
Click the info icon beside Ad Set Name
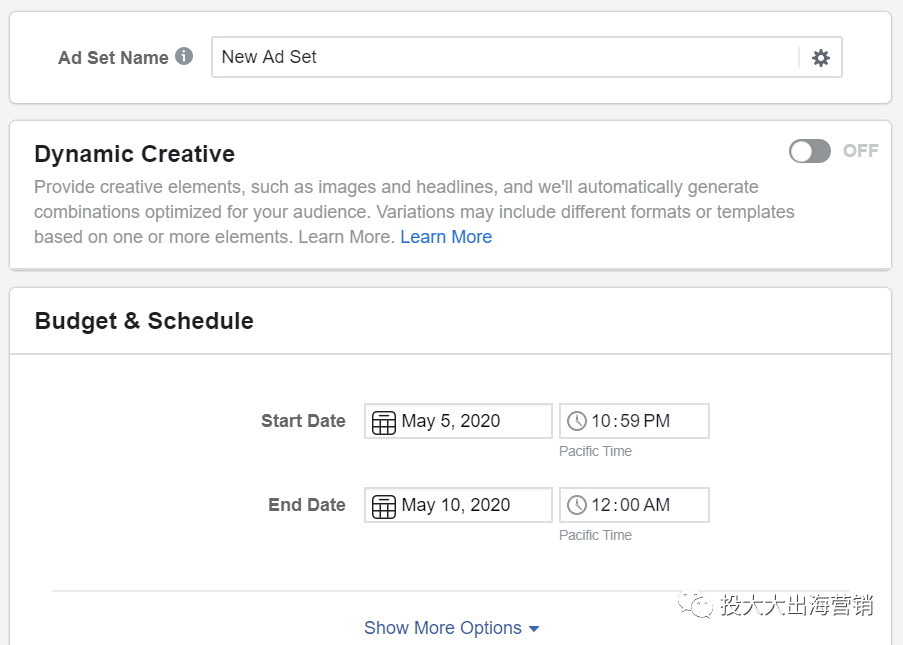(184, 56)
